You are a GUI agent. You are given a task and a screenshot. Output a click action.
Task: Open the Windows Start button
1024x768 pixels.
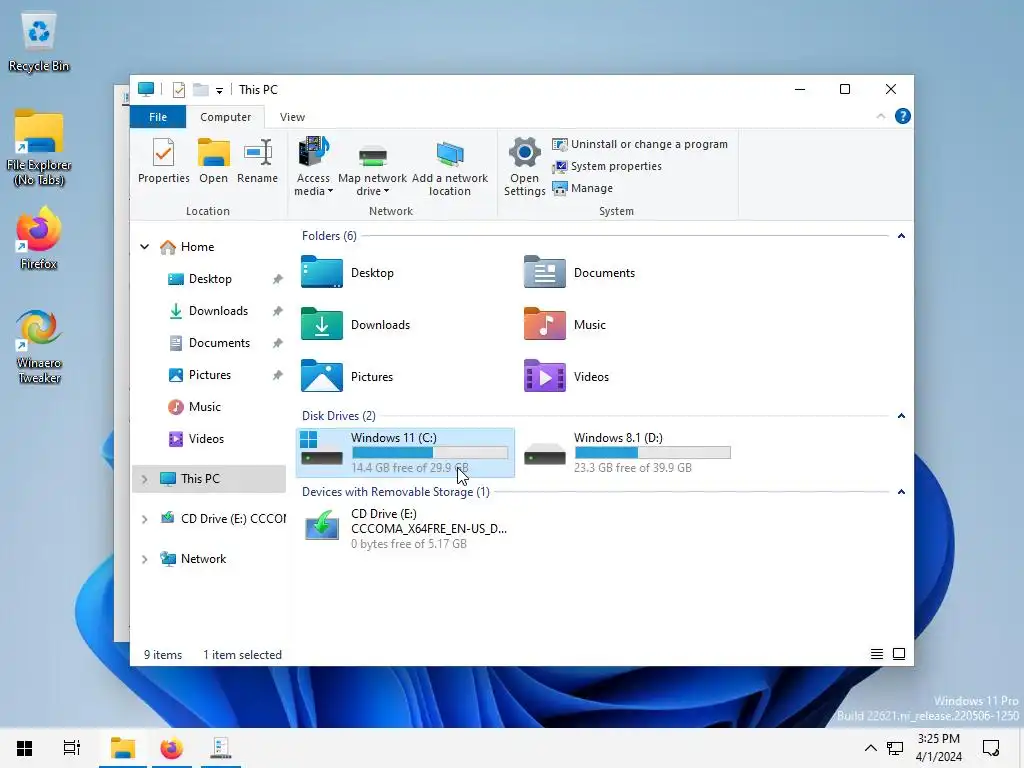click(25, 748)
